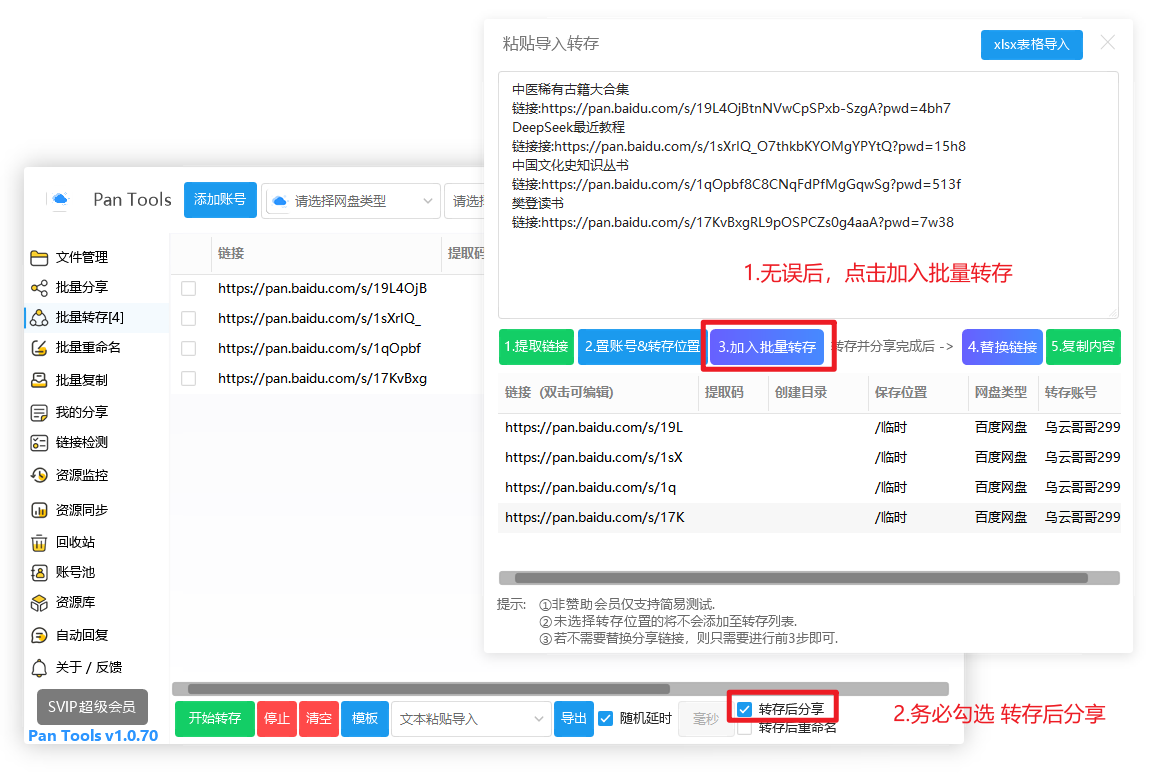Select dialog row https://pan.baidu.com/s/1q
The image size is (1149, 784).
click(809, 487)
